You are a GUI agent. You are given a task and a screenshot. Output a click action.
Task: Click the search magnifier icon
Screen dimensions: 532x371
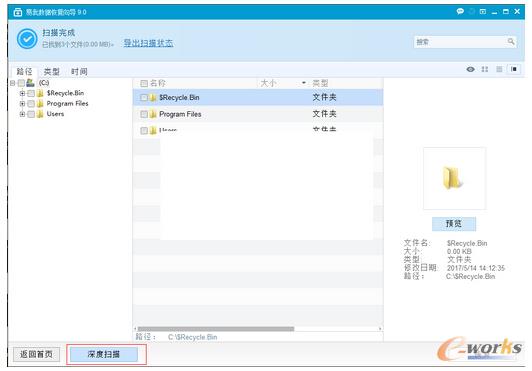511,42
